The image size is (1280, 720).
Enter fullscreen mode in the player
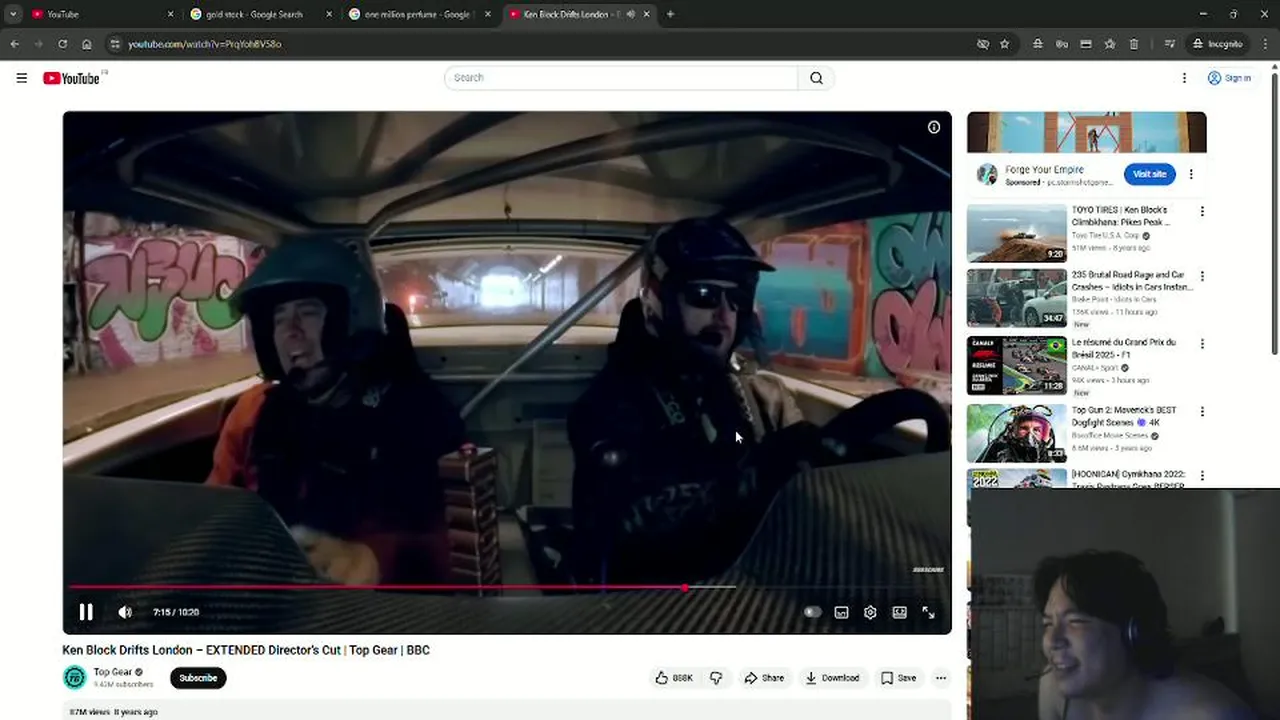click(928, 612)
